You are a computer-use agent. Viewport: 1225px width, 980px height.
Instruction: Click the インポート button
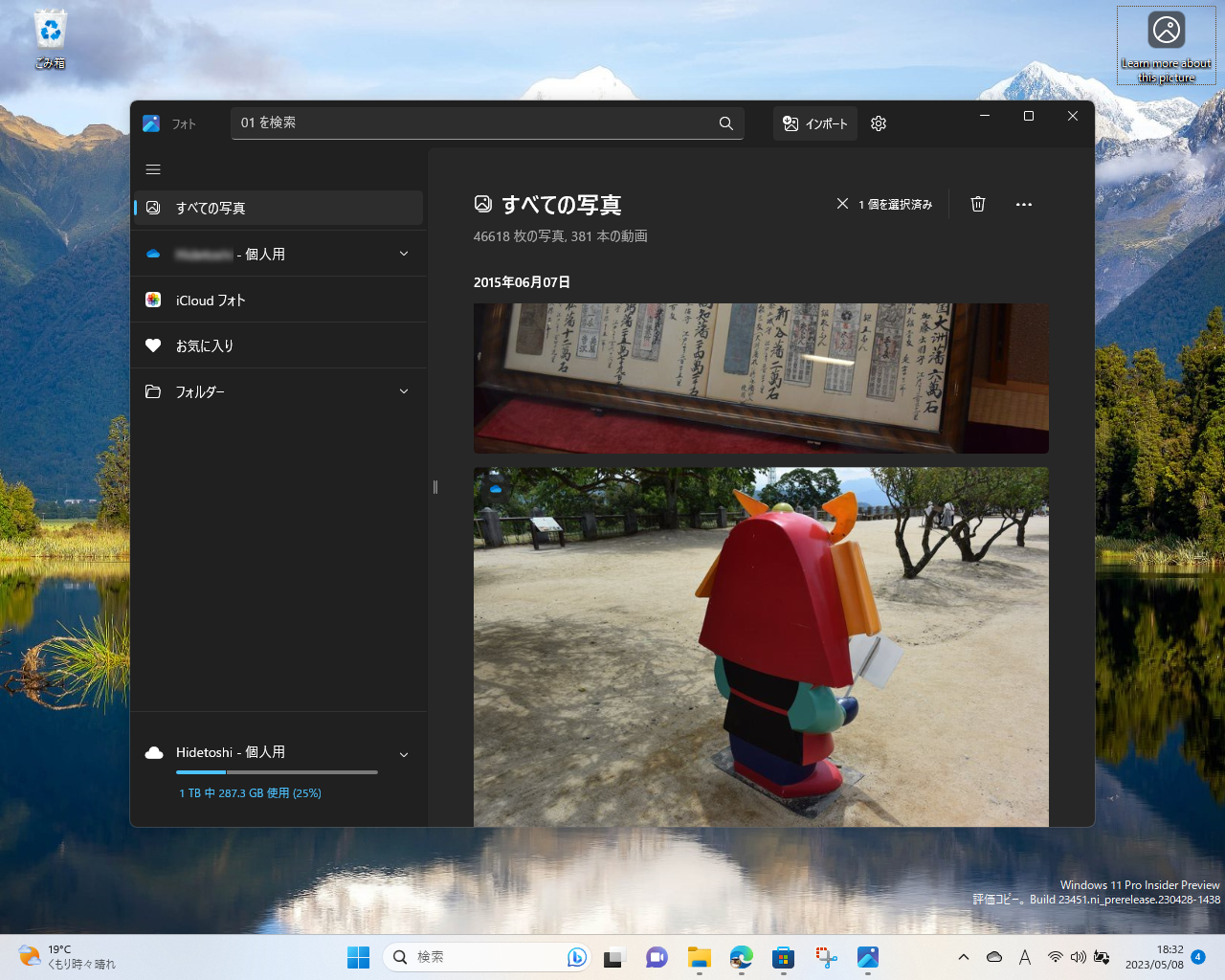tap(814, 122)
